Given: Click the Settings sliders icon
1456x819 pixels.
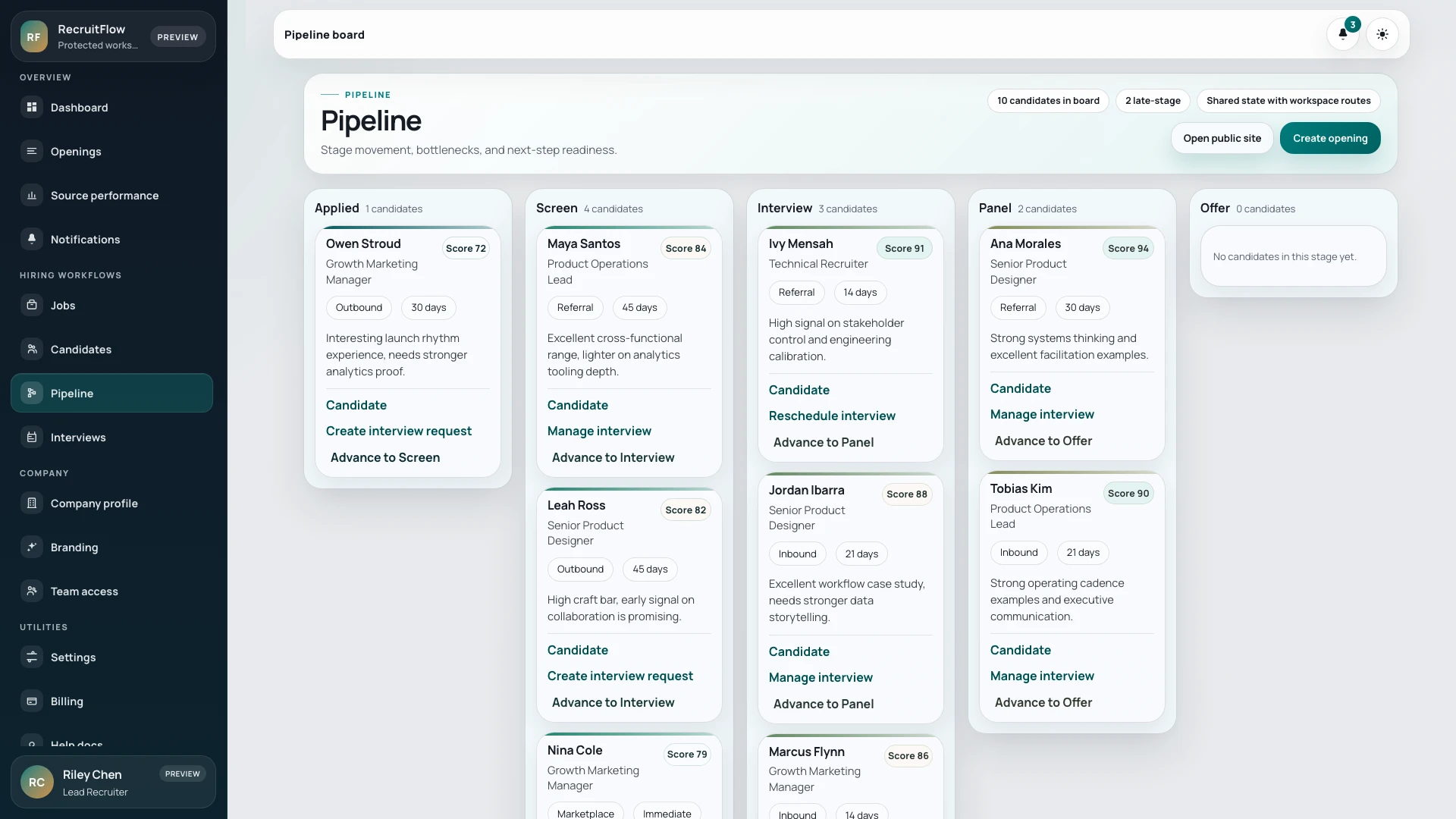Looking at the screenshot, I should pyautogui.click(x=32, y=657).
